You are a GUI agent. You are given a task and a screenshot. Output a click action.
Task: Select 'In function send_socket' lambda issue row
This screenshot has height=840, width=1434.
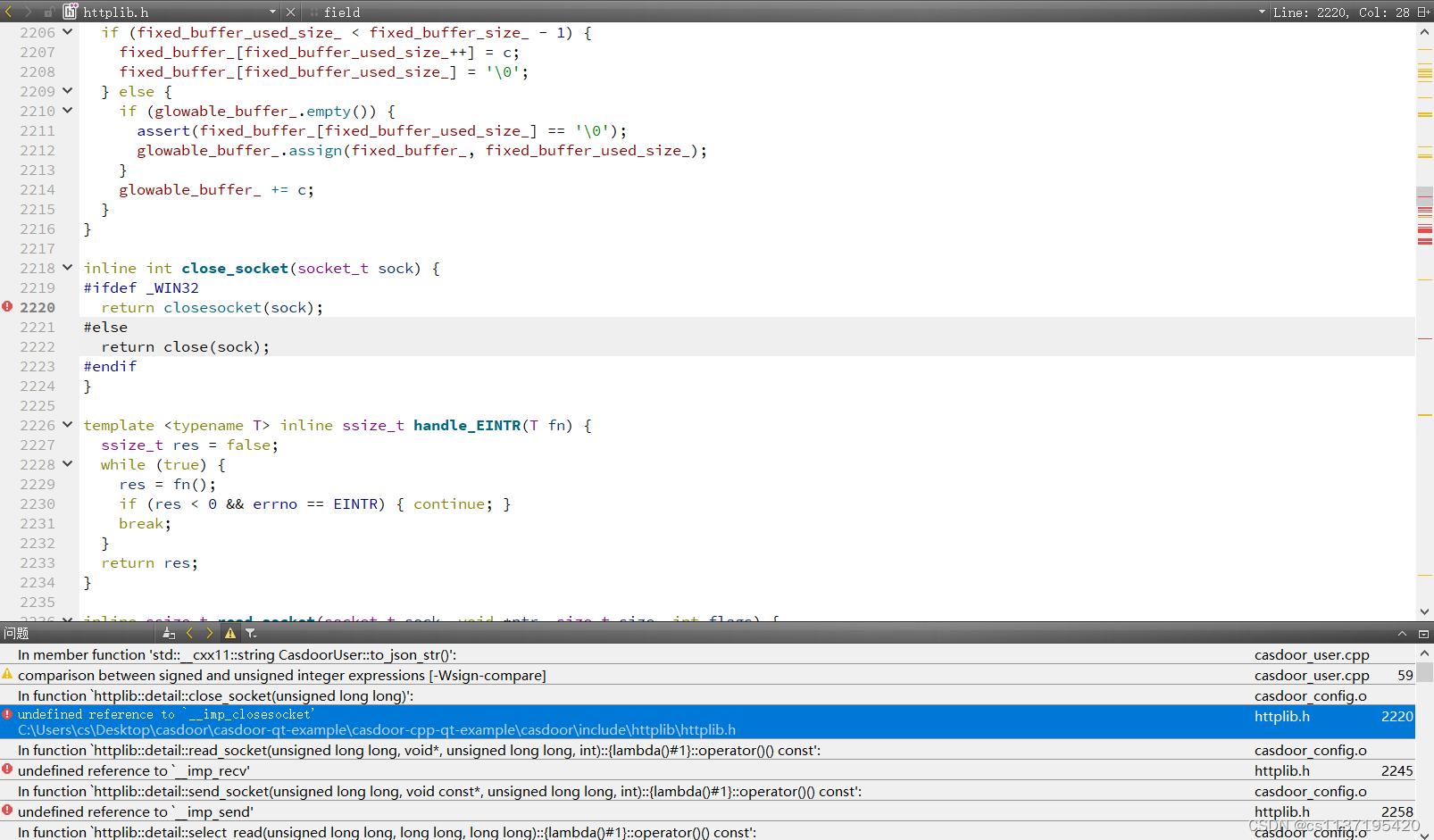(707, 791)
